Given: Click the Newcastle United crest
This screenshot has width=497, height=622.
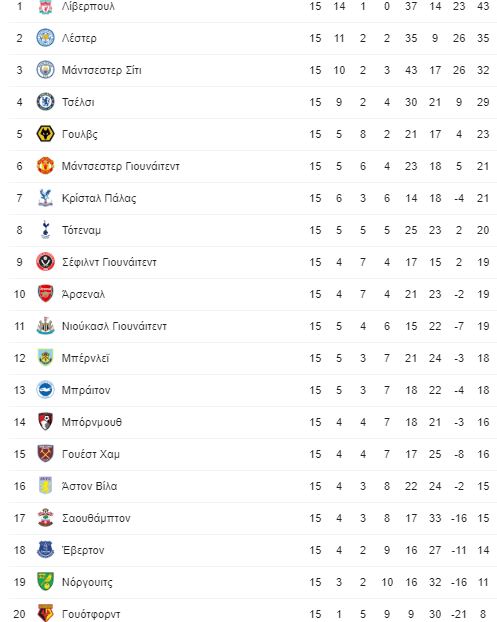Looking at the screenshot, I should point(45,326).
